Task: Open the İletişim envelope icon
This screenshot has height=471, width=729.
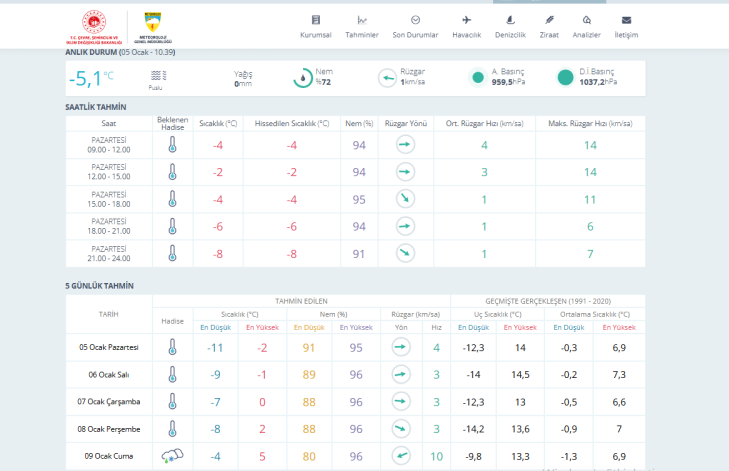Action: point(626,20)
